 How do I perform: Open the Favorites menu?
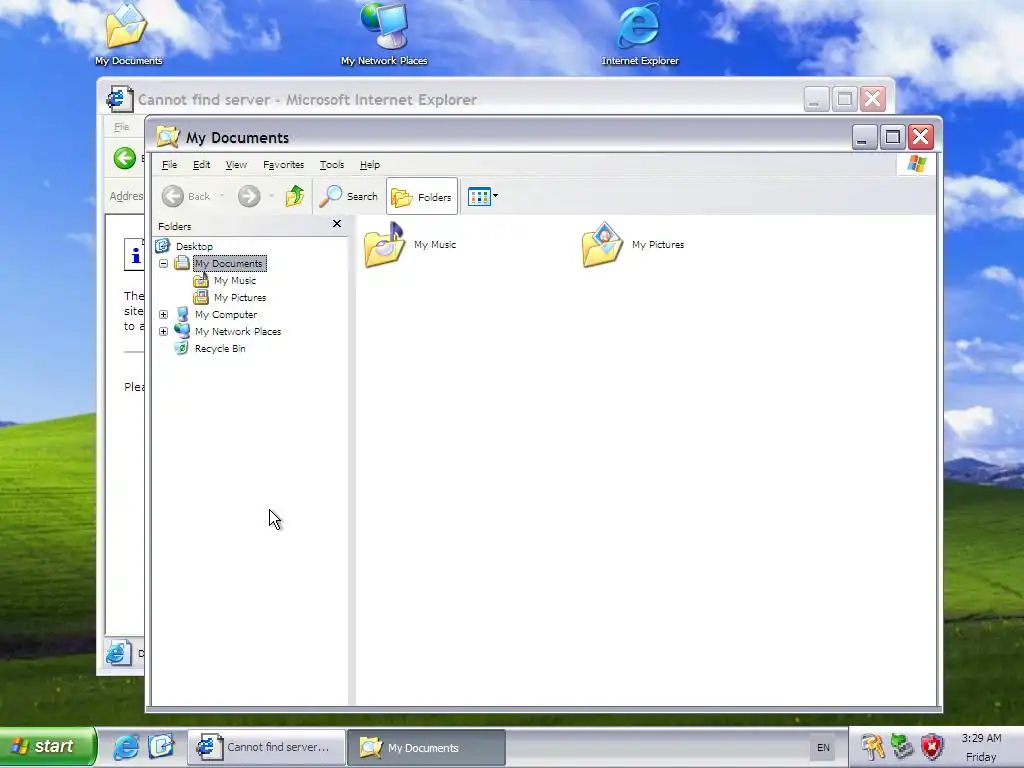click(x=283, y=165)
